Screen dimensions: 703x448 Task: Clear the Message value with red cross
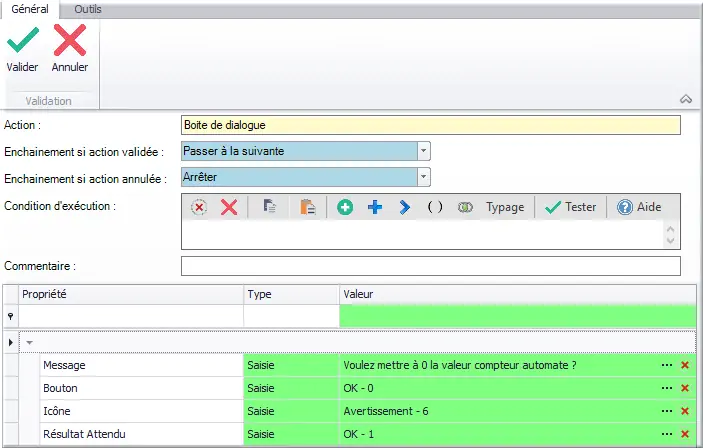[x=685, y=365]
